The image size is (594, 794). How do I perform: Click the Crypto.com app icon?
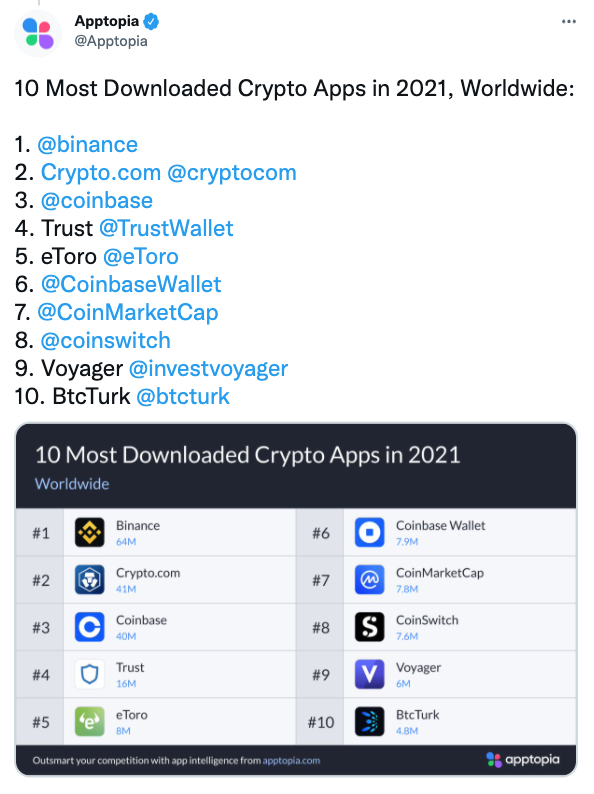point(90,579)
